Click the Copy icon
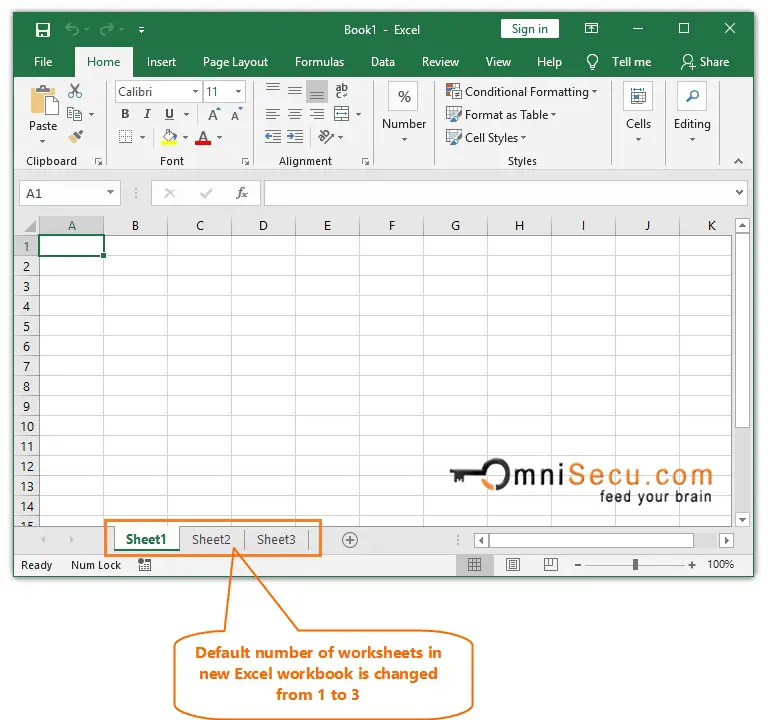The image size is (768, 720). pyautogui.click(x=74, y=114)
